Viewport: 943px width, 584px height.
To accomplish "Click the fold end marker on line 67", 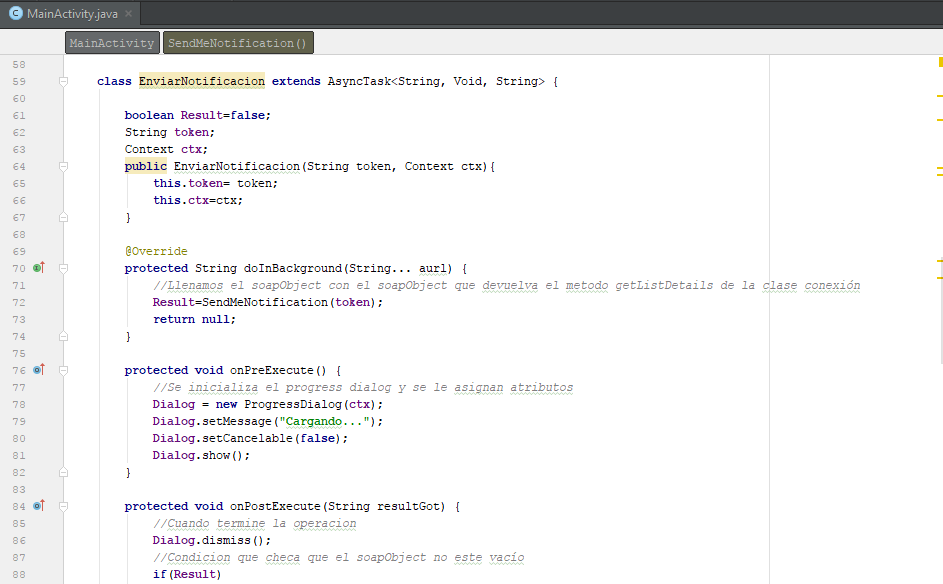I will tap(63, 217).
